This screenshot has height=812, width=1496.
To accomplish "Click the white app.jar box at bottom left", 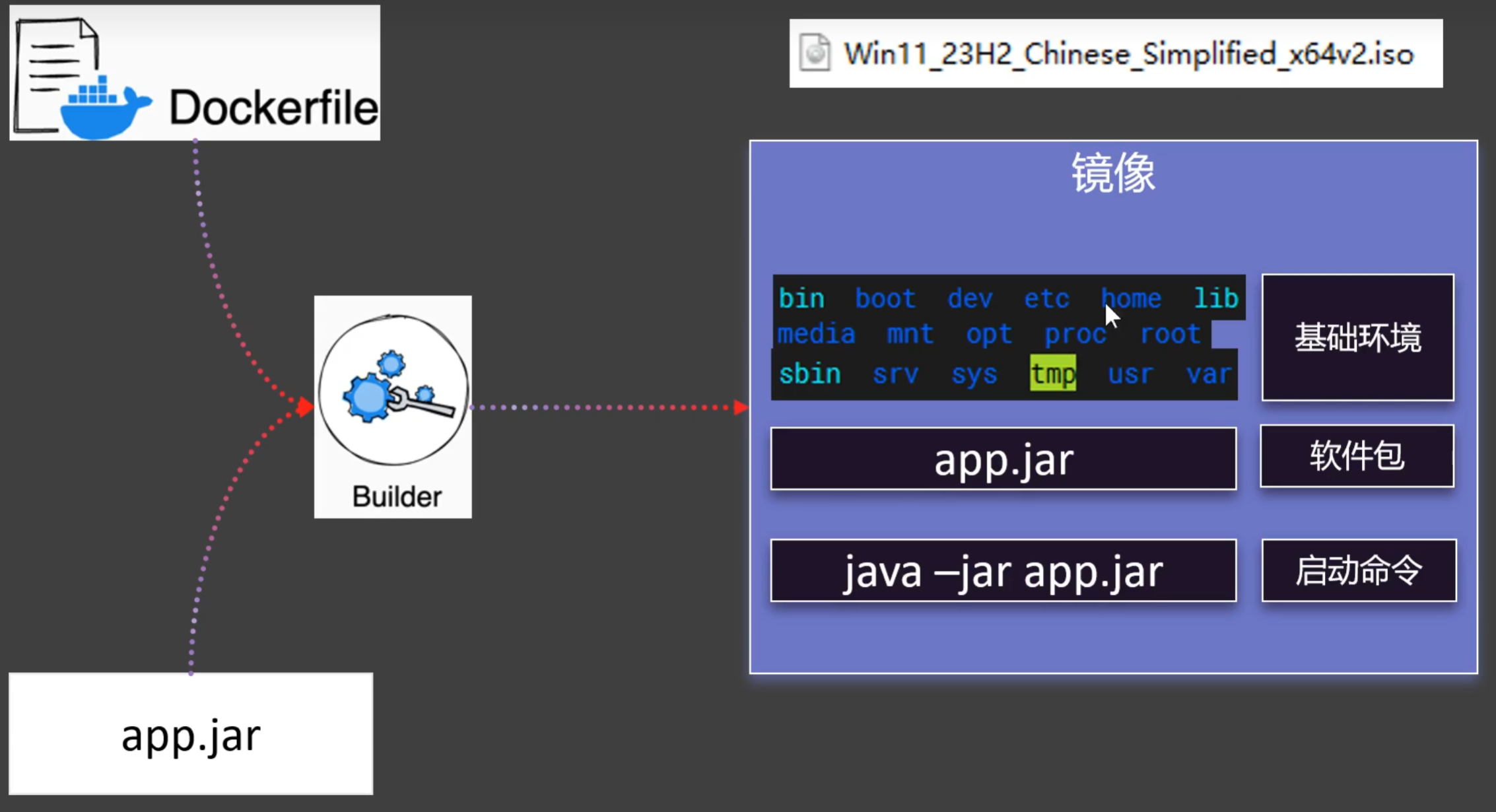I will click(x=191, y=734).
